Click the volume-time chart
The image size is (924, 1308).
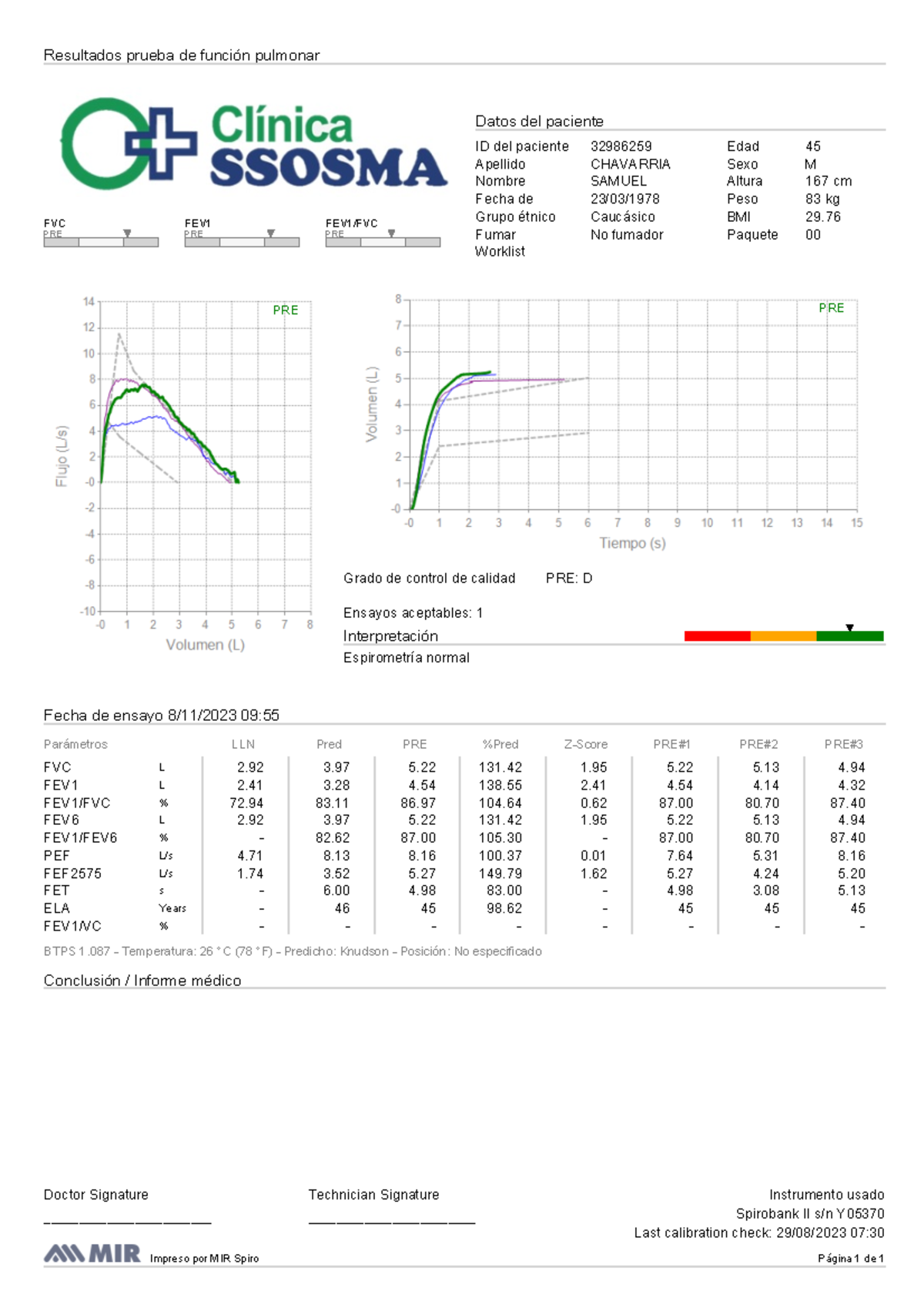coord(612,422)
